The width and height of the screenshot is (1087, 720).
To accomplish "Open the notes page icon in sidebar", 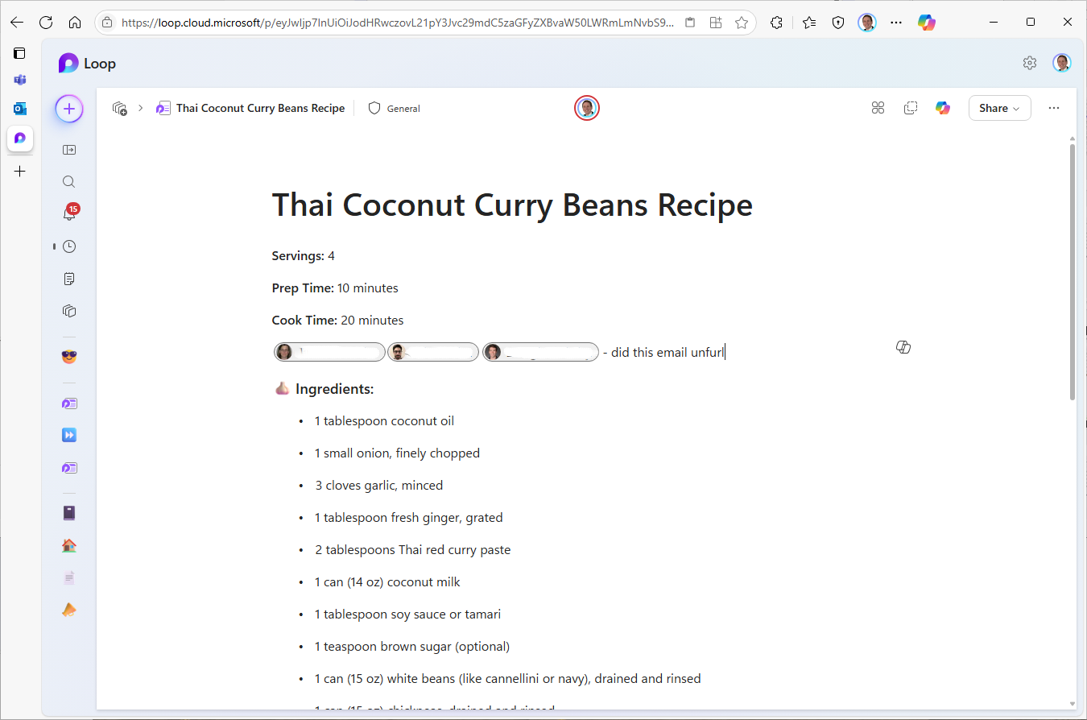I will 69,279.
